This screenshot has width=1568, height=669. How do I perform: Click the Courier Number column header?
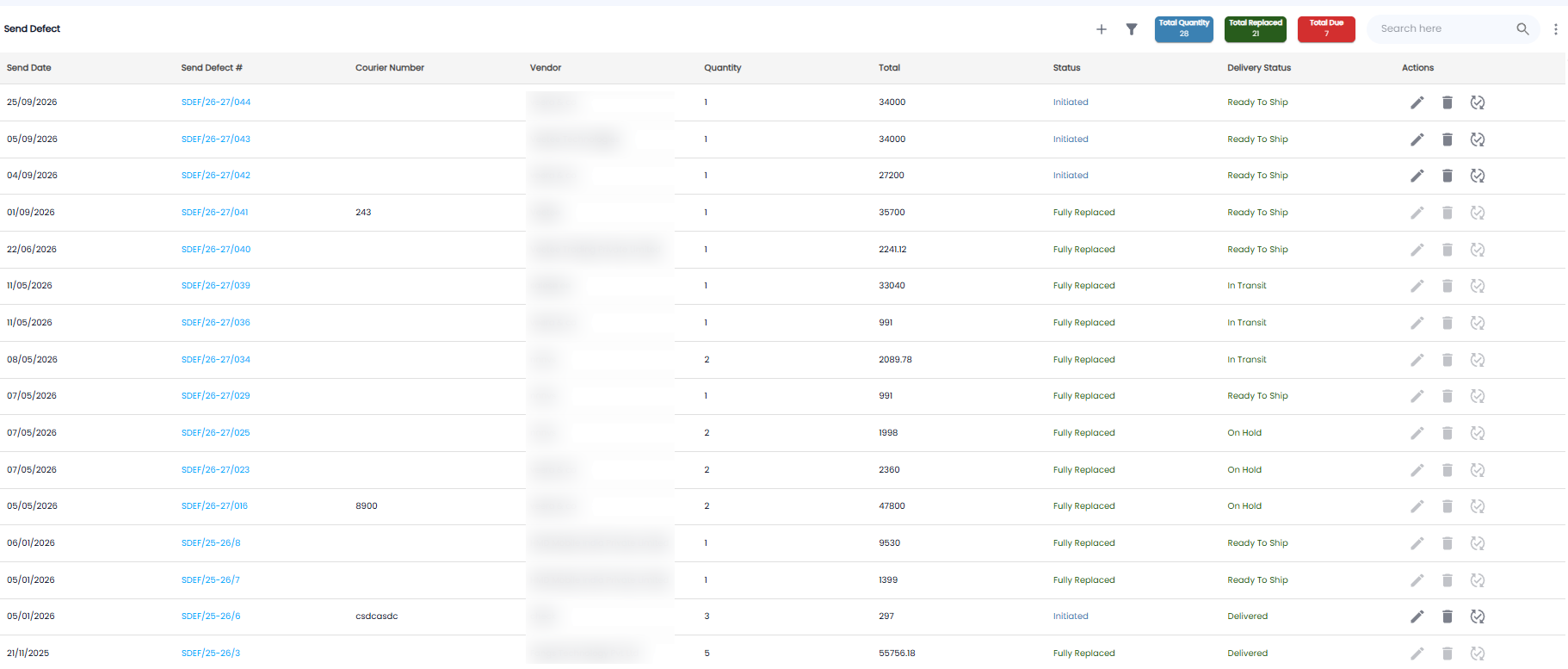point(390,68)
